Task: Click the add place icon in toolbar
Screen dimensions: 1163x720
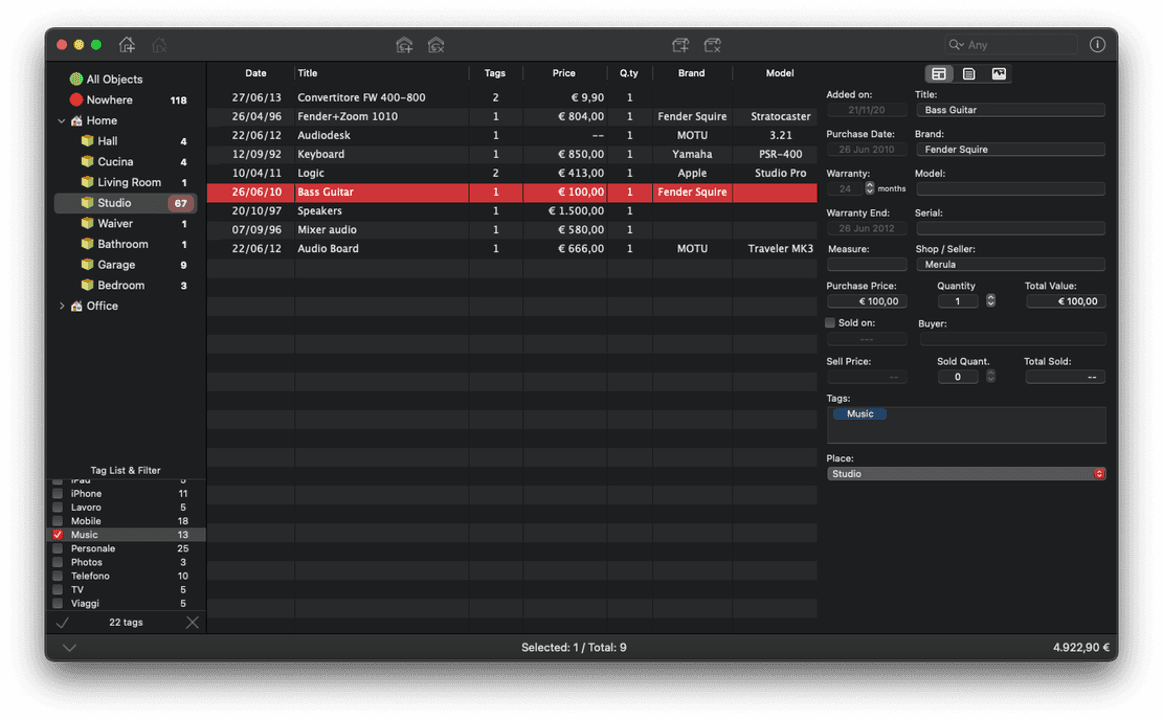Action: [x=404, y=45]
